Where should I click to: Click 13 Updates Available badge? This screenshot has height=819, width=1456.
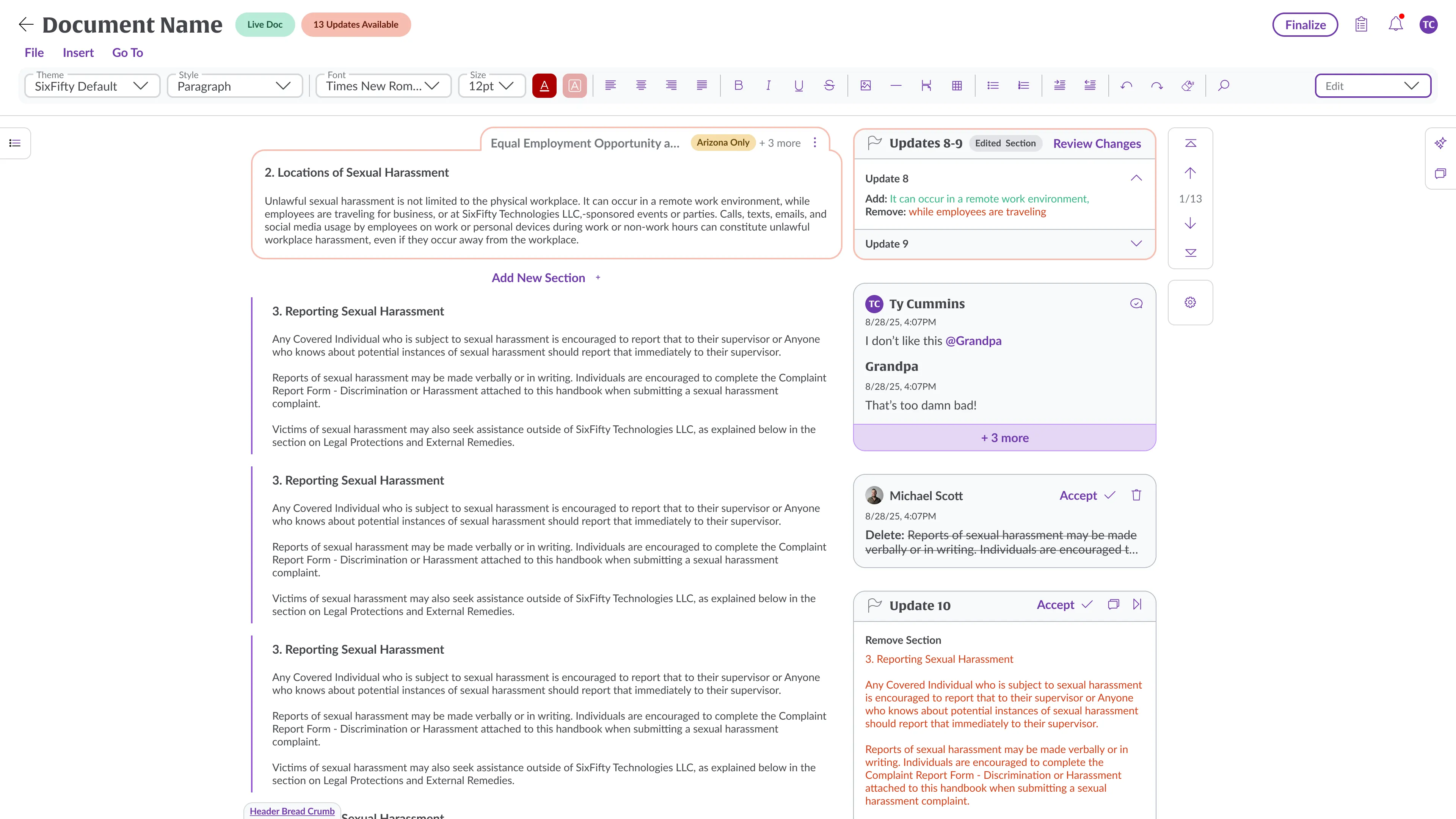tap(356, 24)
